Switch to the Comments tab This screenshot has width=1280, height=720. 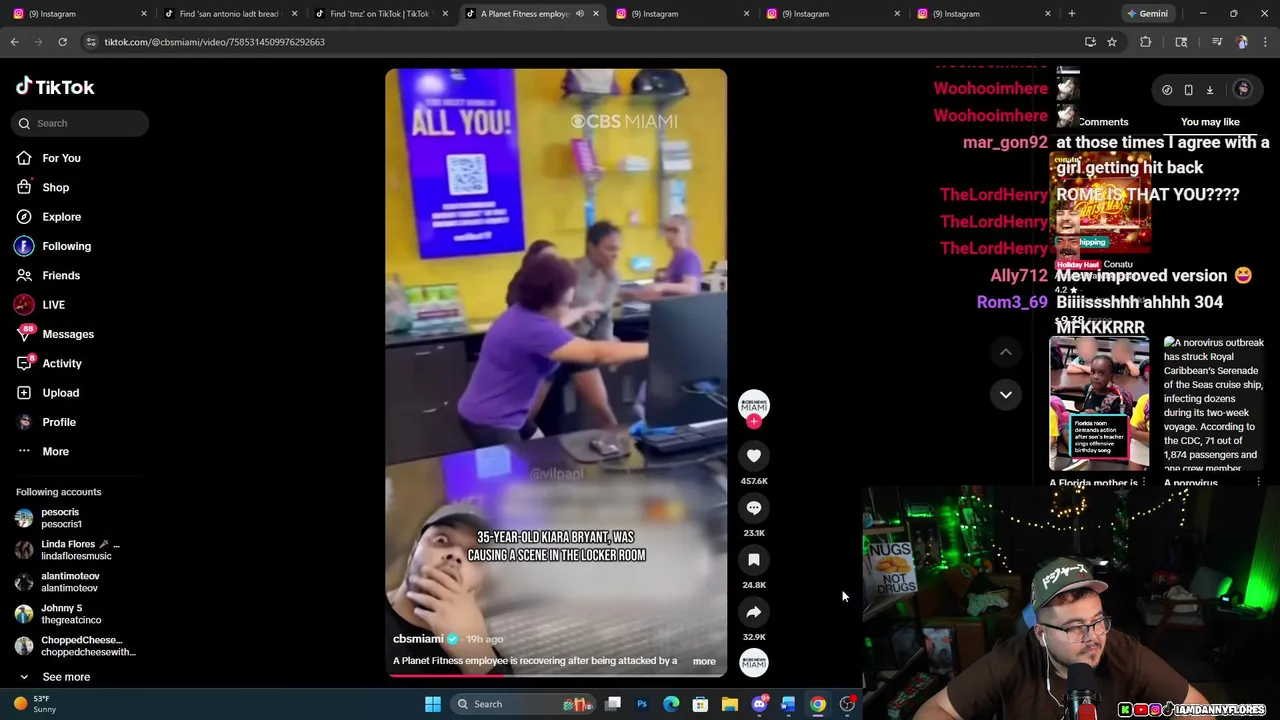[x=1103, y=122]
